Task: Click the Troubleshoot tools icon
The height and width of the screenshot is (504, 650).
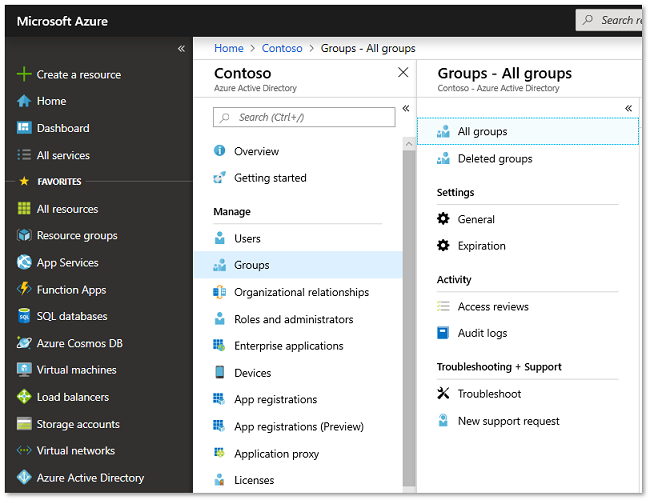Action: click(444, 394)
